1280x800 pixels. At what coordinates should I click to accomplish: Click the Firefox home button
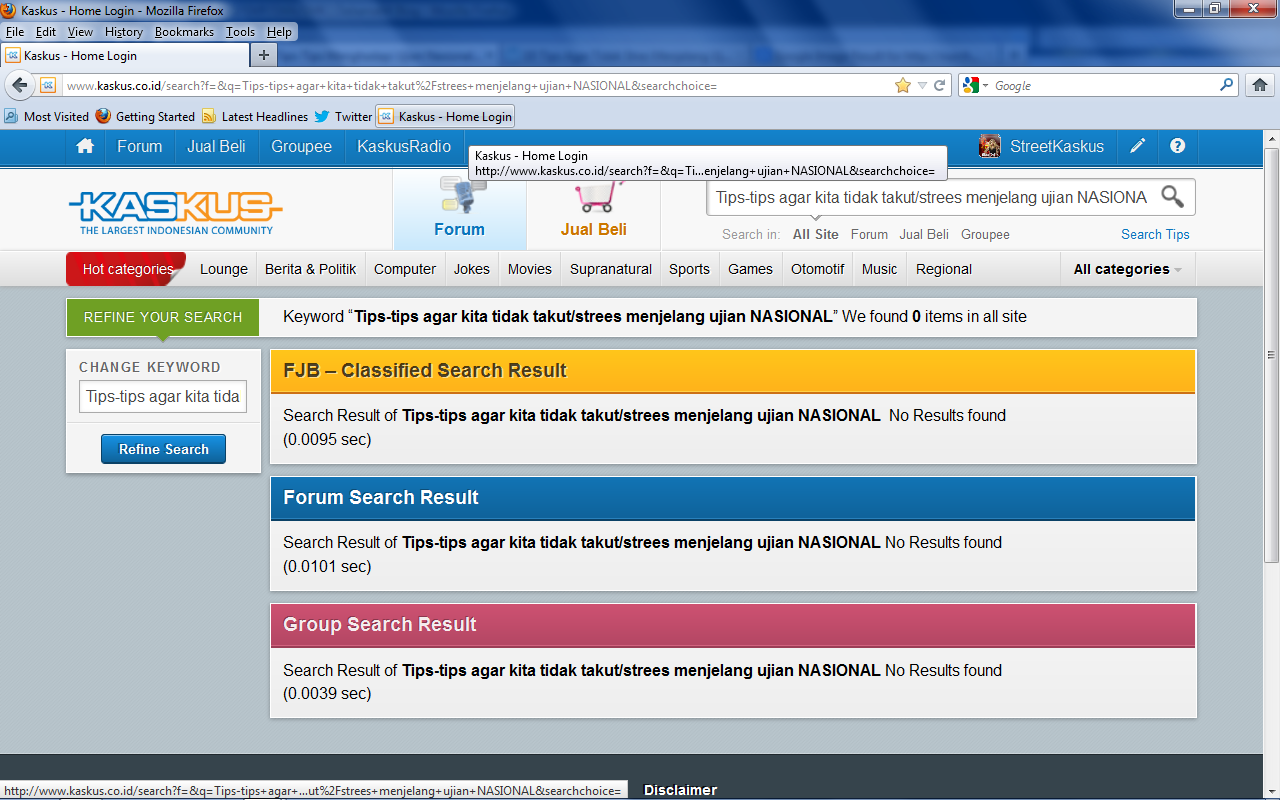click(1260, 86)
